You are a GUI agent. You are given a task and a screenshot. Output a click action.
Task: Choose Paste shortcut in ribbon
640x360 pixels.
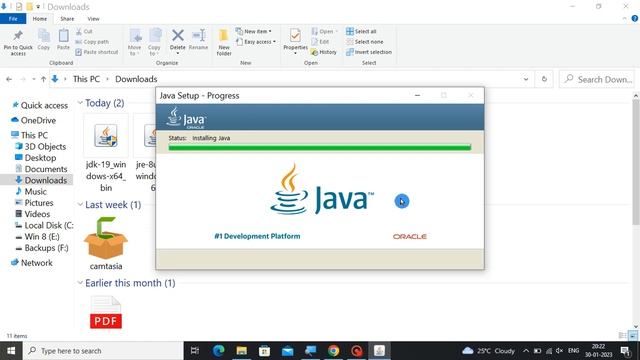[x=97, y=52]
